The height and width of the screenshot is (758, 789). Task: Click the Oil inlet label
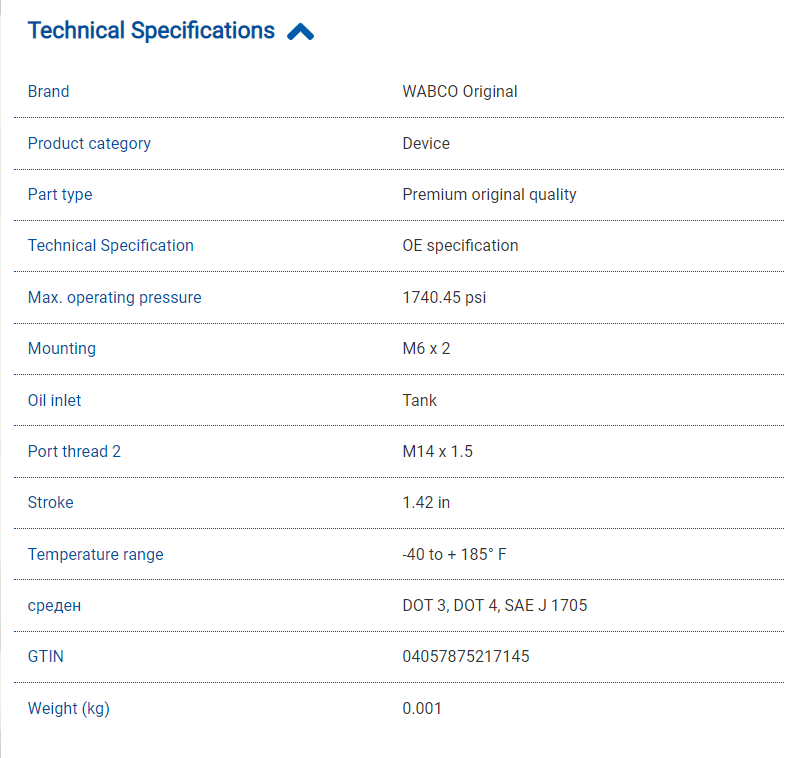coord(55,400)
